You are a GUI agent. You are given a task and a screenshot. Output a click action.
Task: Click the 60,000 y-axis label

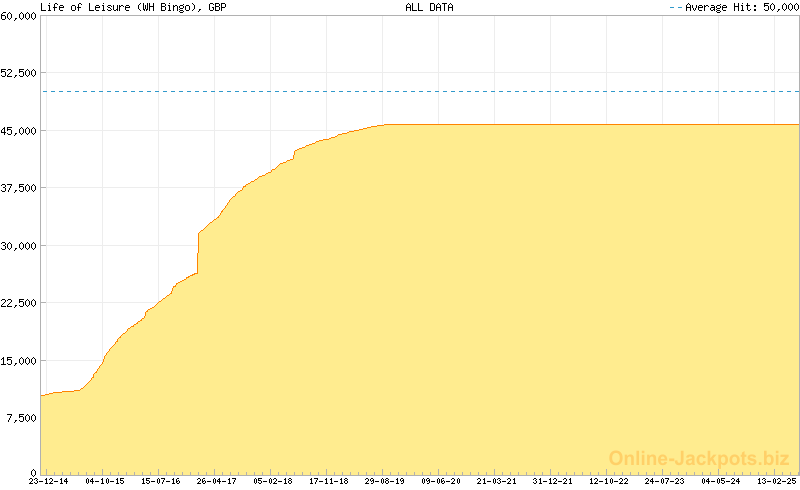click(18, 16)
